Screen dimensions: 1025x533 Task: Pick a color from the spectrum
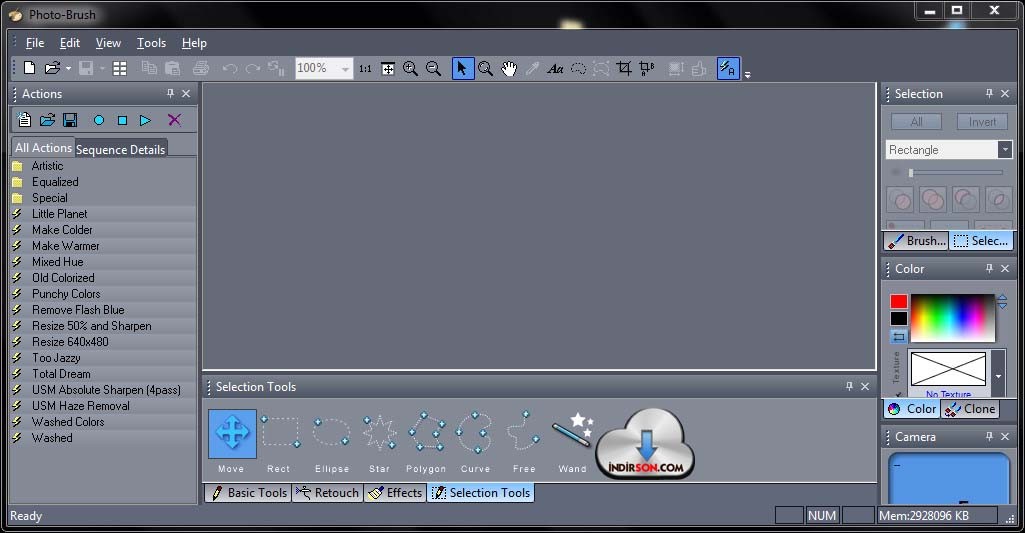[952, 318]
